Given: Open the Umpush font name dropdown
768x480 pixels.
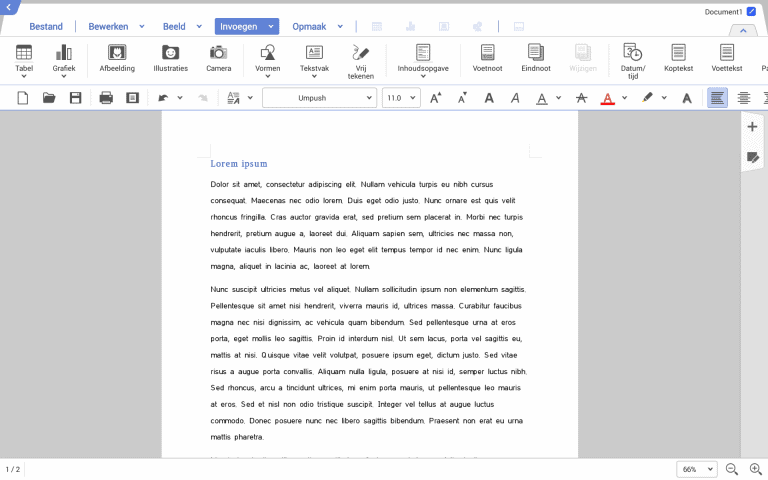Looking at the screenshot, I should tap(319, 98).
